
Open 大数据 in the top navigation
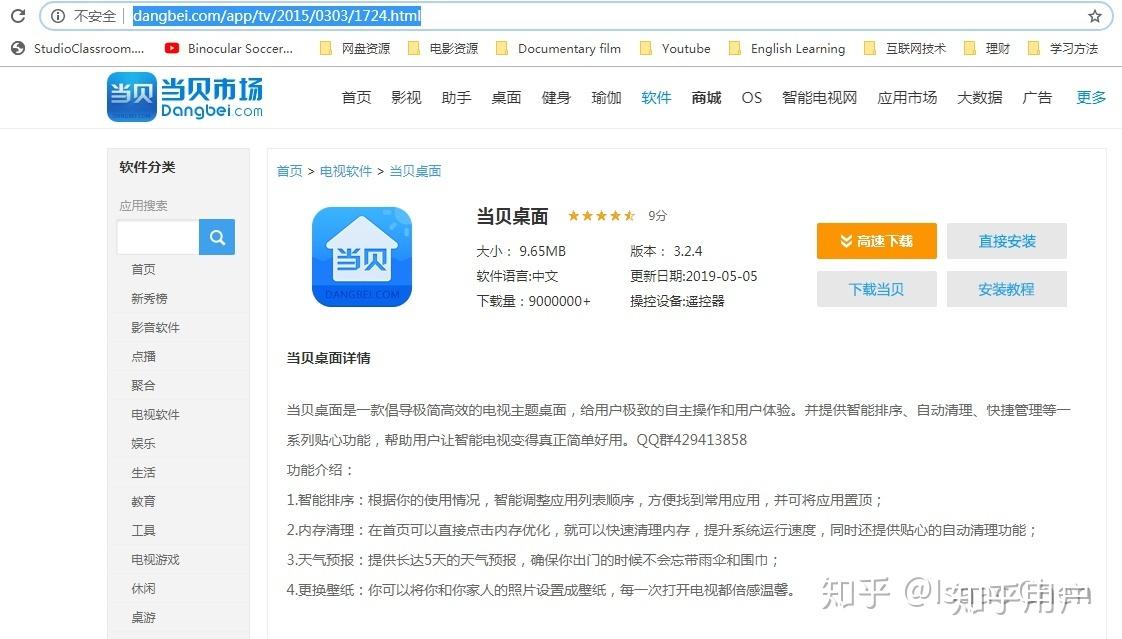pos(980,97)
